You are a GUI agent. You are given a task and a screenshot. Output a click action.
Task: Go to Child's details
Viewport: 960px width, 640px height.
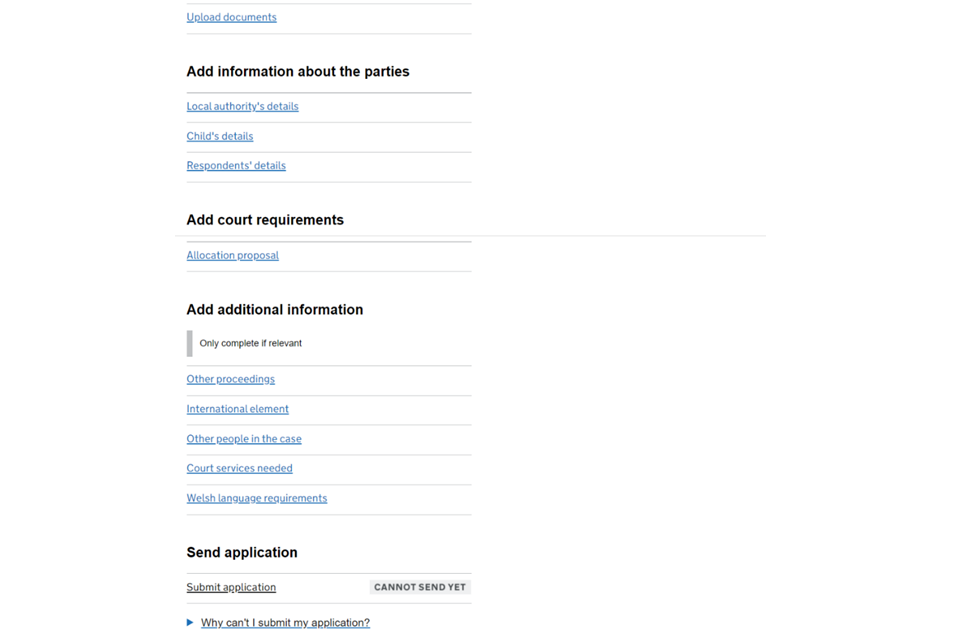[220, 136]
